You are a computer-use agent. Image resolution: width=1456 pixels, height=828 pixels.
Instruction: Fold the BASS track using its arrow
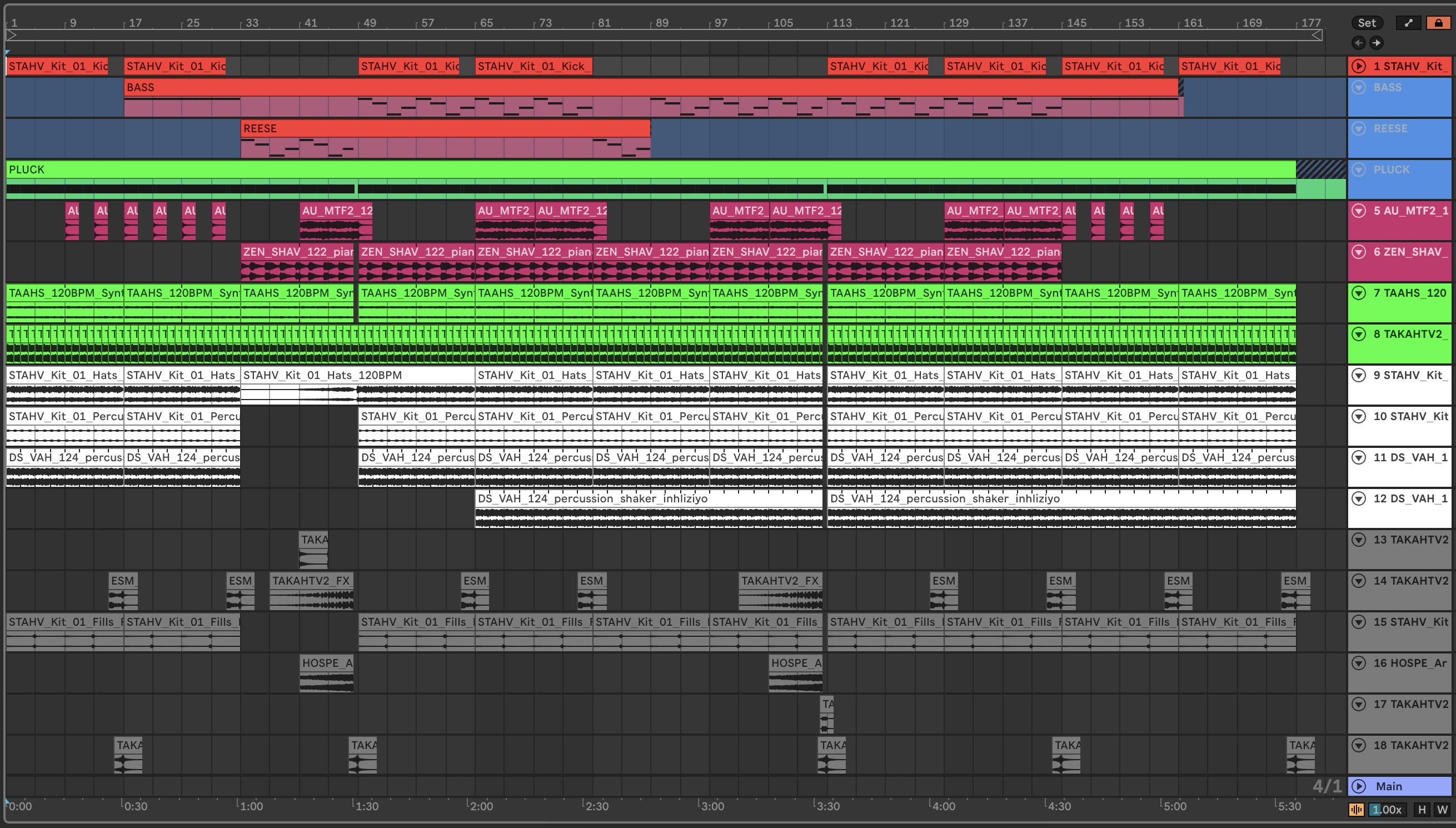(1359, 88)
